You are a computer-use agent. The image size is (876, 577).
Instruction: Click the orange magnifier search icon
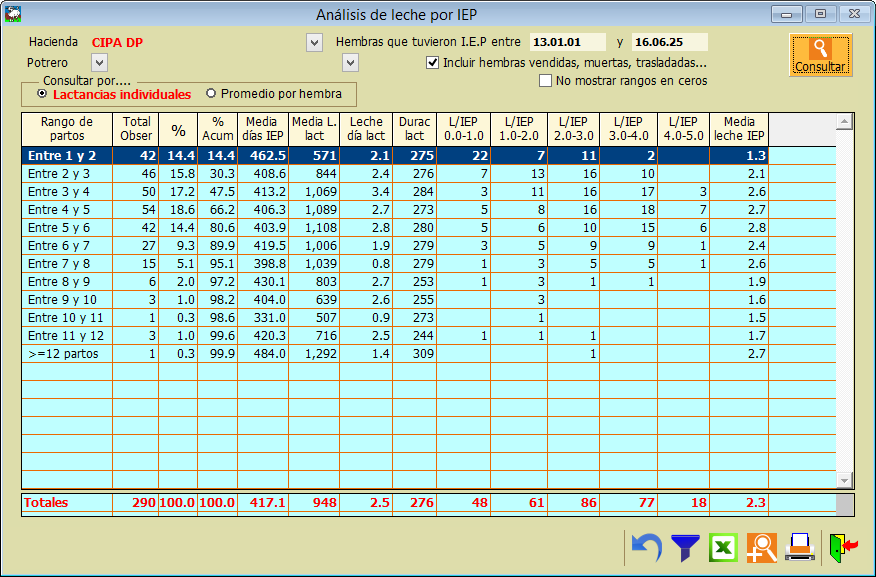[x=761, y=547]
